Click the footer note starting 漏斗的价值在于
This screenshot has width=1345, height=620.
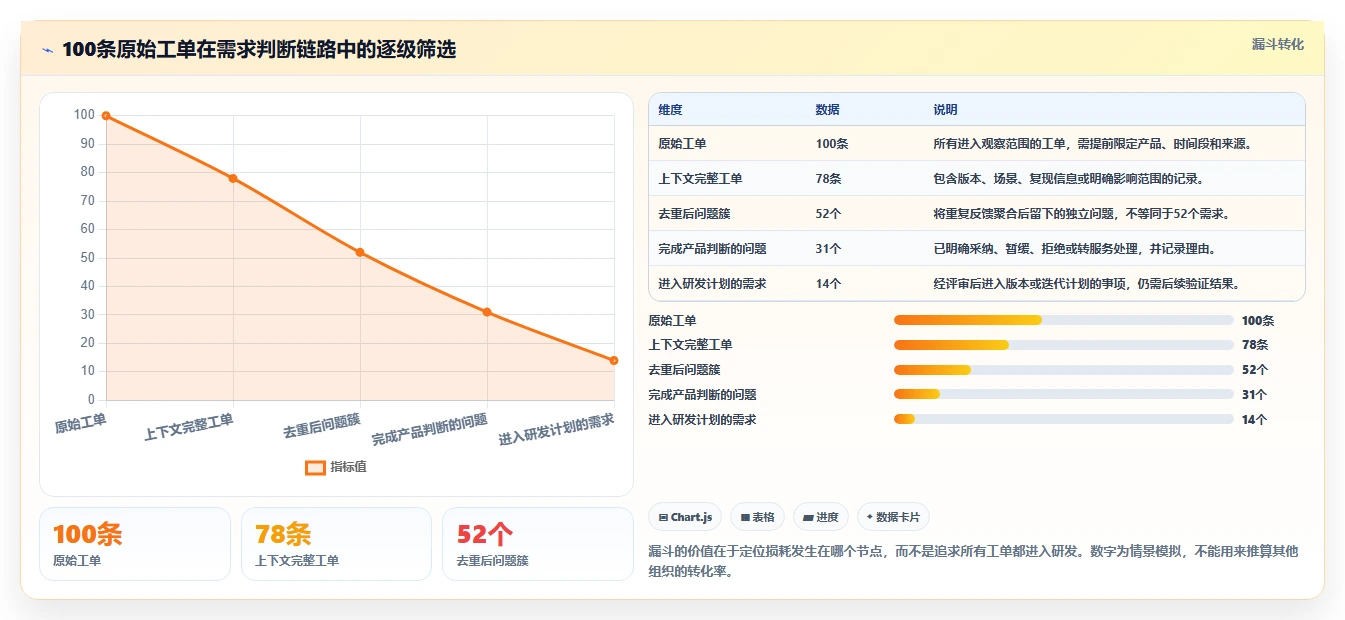973,561
